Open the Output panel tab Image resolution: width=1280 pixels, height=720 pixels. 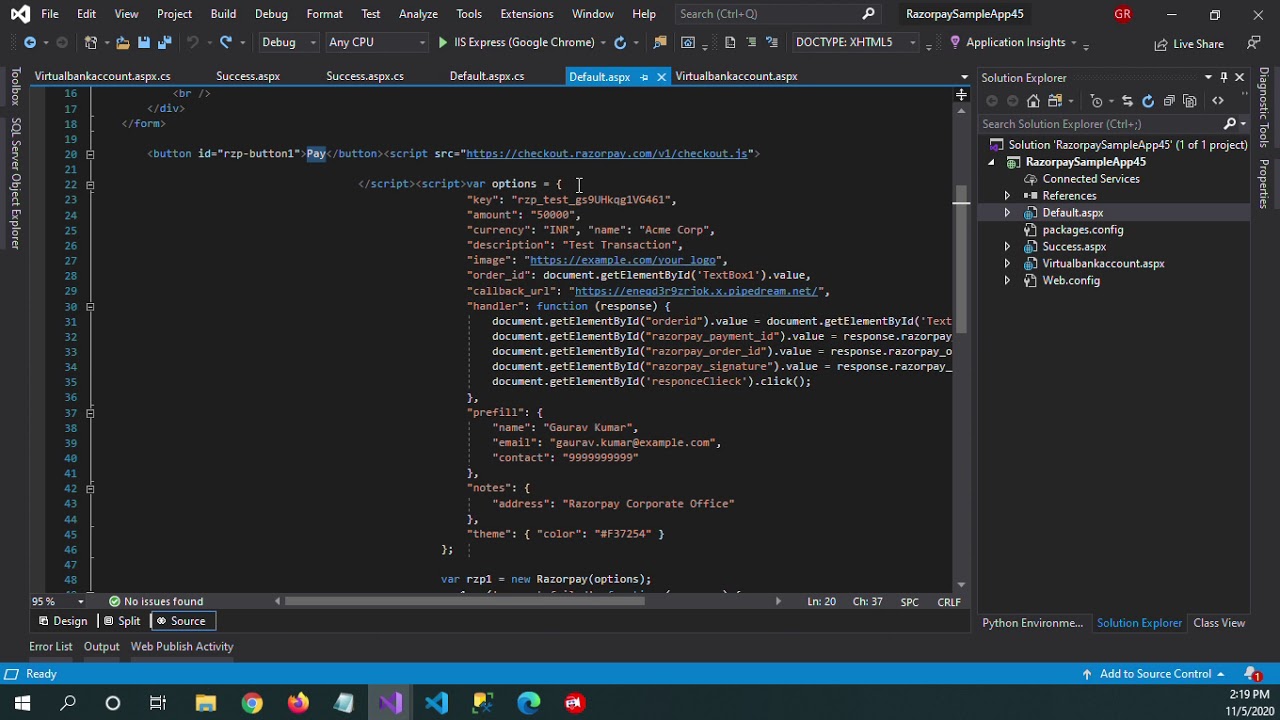click(x=101, y=647)
